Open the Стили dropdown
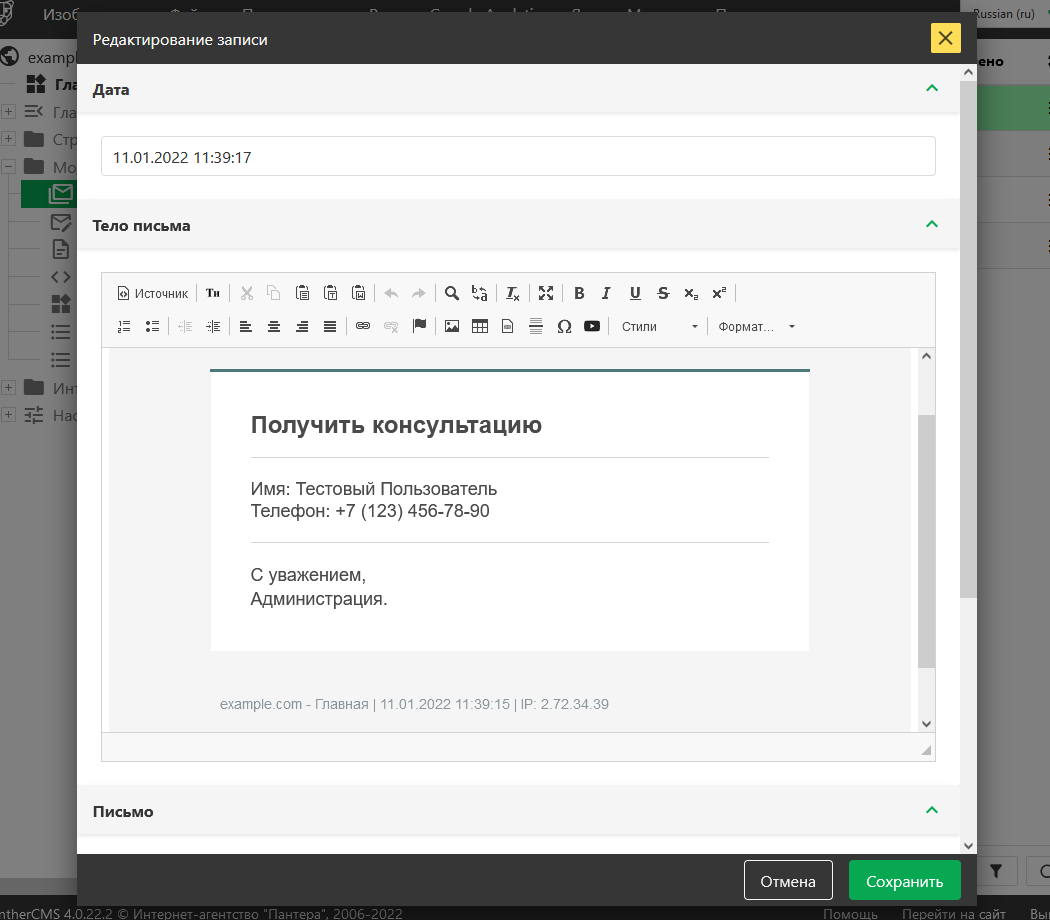 click(x=659, y=326)
